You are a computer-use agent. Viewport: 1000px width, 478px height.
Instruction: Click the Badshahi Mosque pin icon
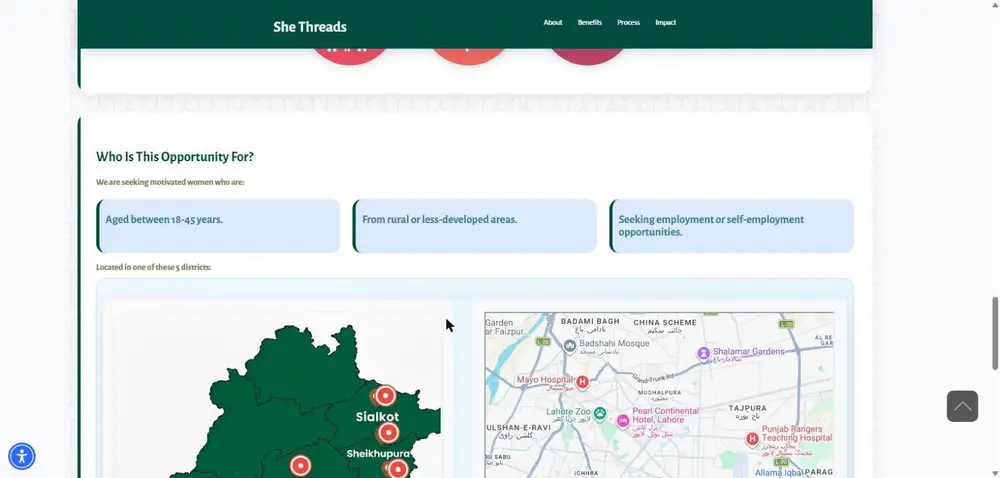[570, 346]
